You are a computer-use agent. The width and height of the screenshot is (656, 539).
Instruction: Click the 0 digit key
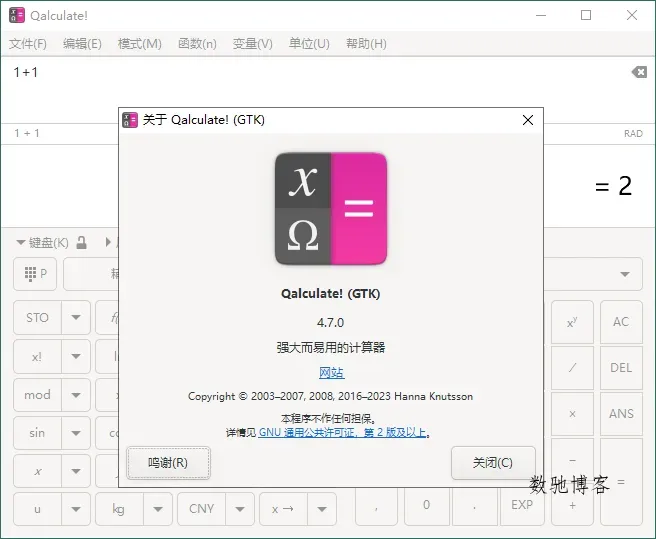point(426,505)
